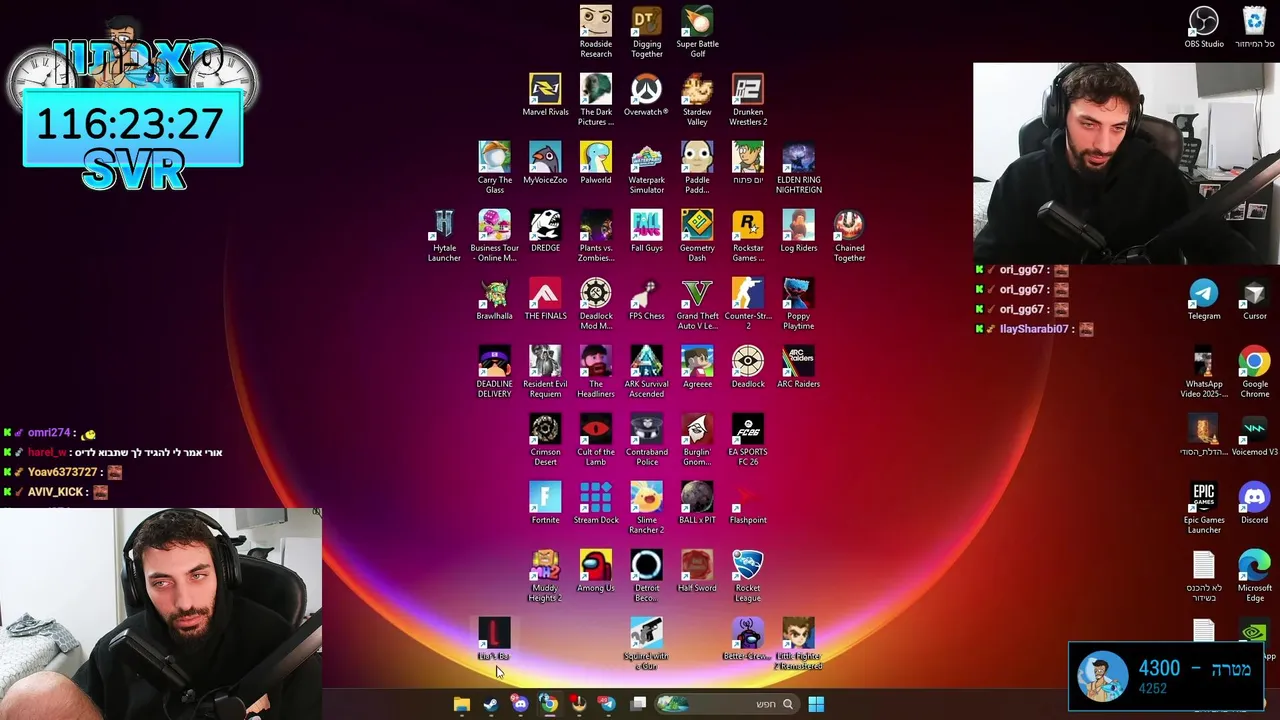This screenshot has width=1280, height=720.
Task: Launch Chained Together from the desktop
Action: [x=850, y=236]
